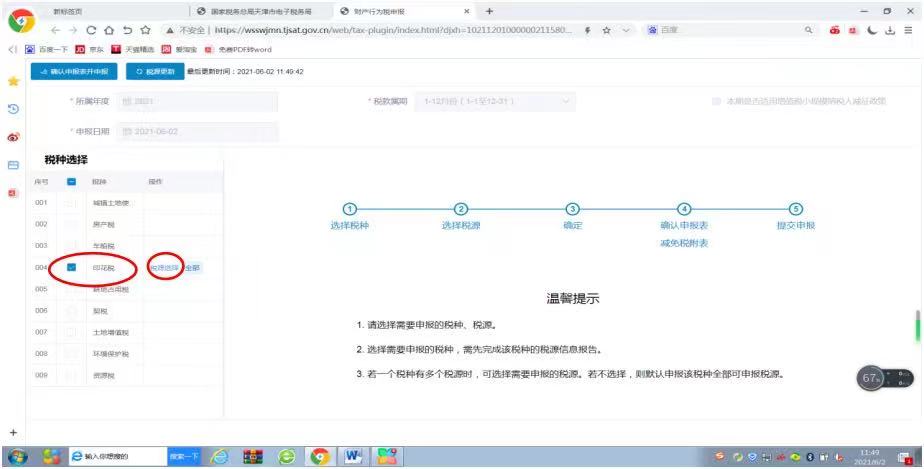Image resolution: width=924 pixels, height=469 pixels.
Task: Open the red Weibo extension icon in toolbar
Action: click(x=834, y=30)
